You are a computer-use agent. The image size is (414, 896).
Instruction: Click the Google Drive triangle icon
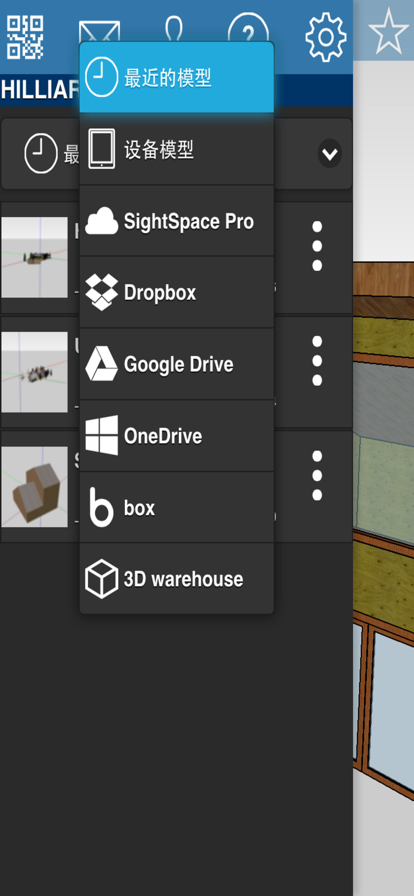[101, 363]
